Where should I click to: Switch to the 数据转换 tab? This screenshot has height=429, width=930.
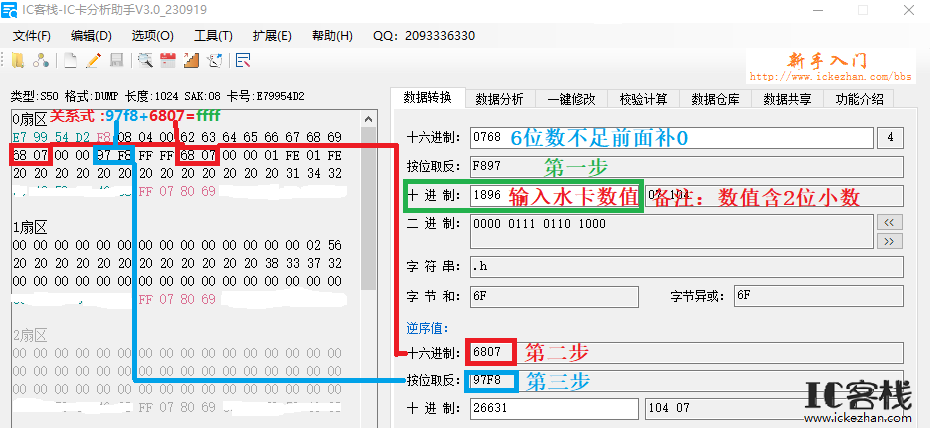(x=428, y=97)
